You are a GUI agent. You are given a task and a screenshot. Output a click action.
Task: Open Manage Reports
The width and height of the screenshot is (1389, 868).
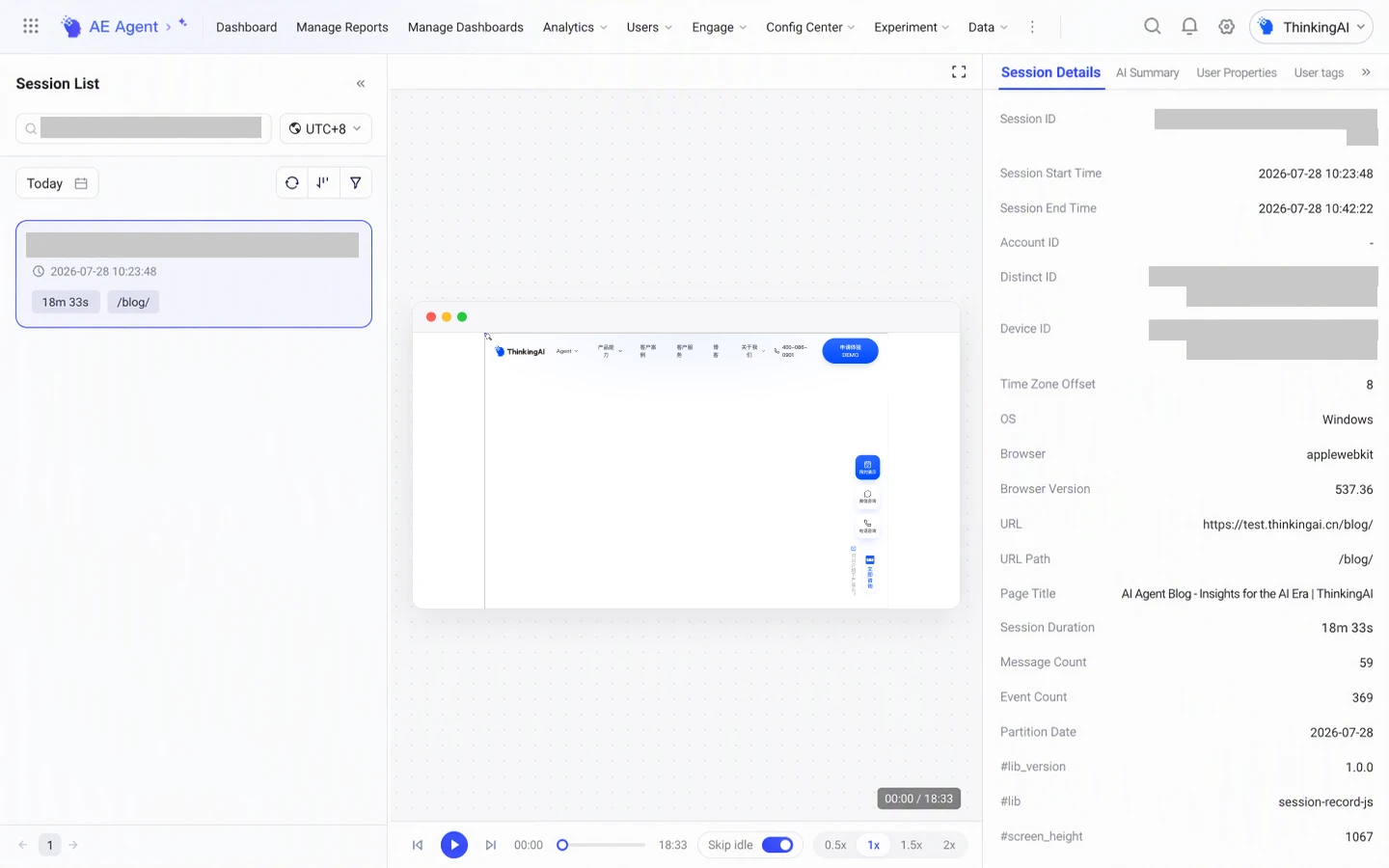coord(342,27)
